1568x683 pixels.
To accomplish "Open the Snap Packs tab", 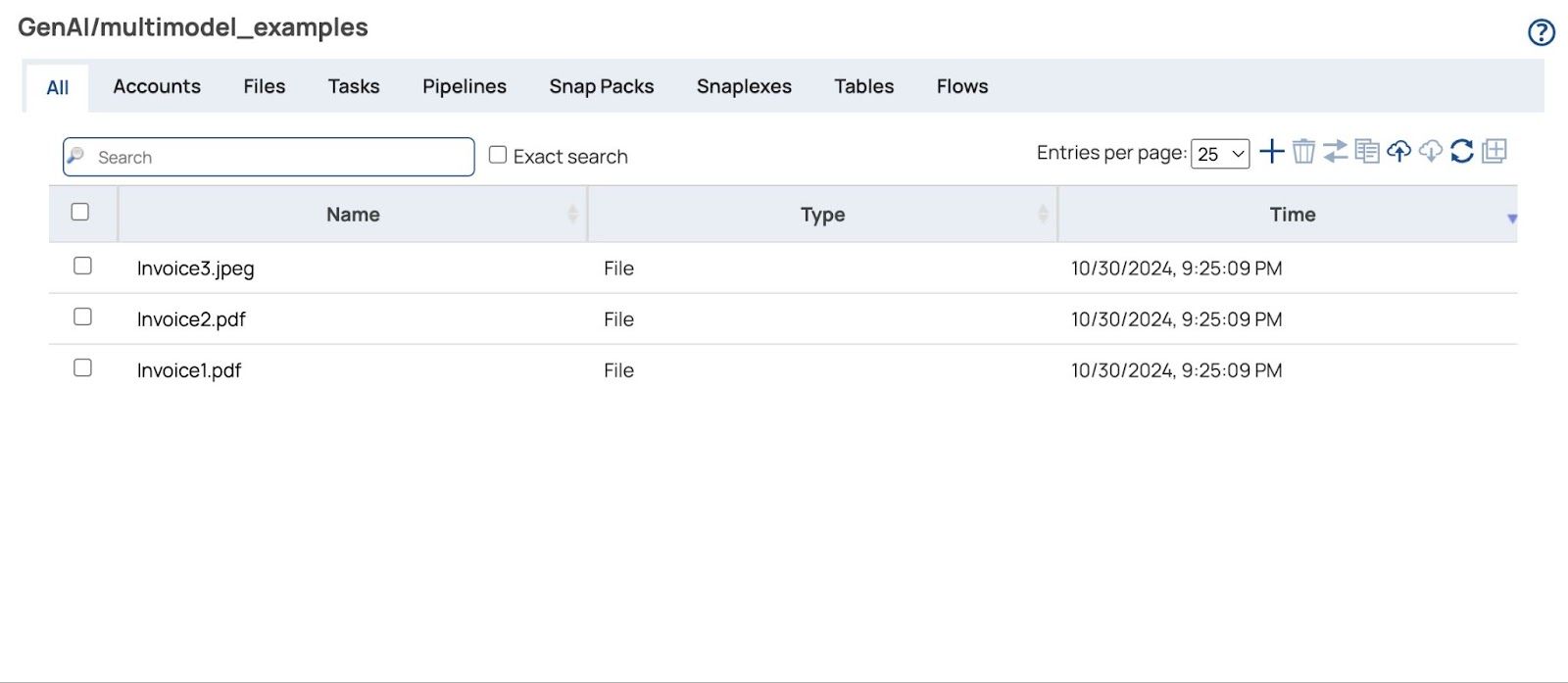I will [601, 86].
